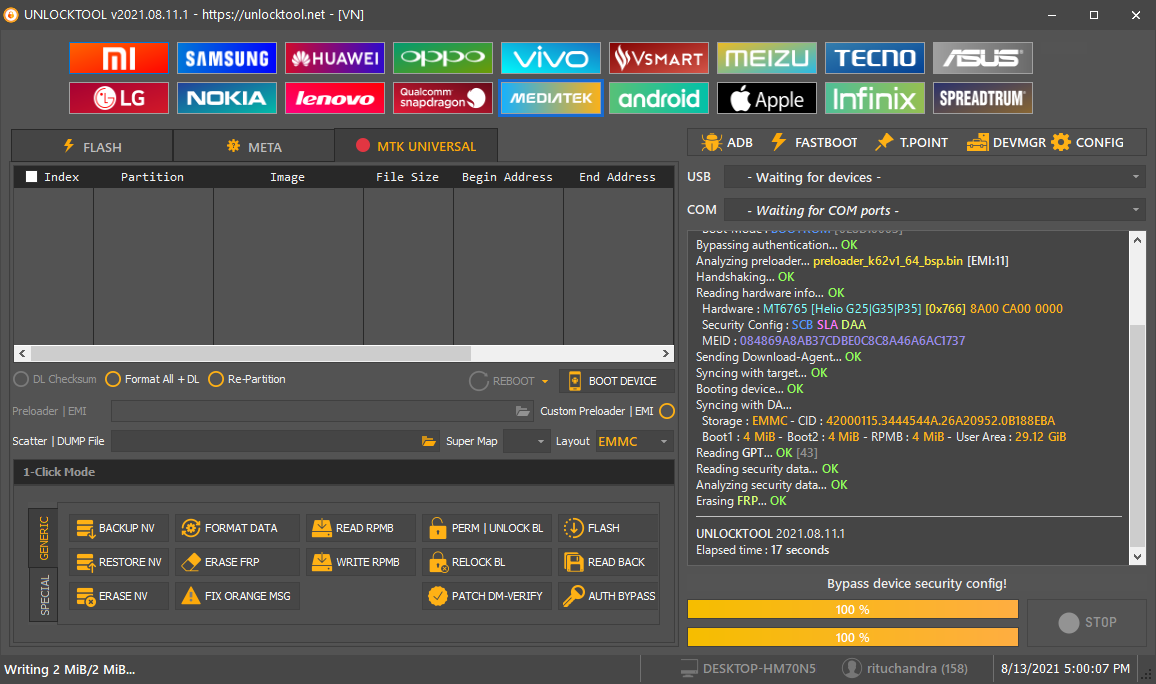Viewport: 1156px width, 684px height.
Task: Switch to the META tab
Action: (x=254, y=147)
